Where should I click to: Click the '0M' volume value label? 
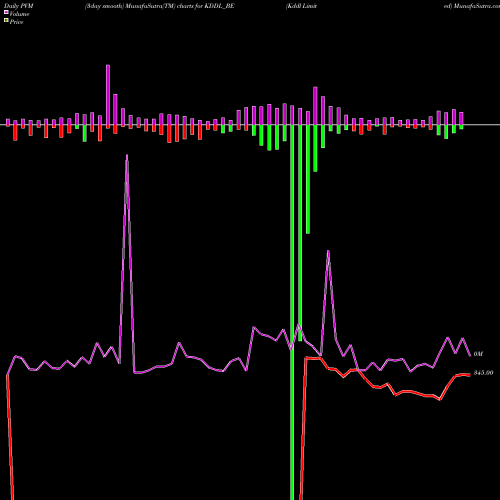pos(478,354)
